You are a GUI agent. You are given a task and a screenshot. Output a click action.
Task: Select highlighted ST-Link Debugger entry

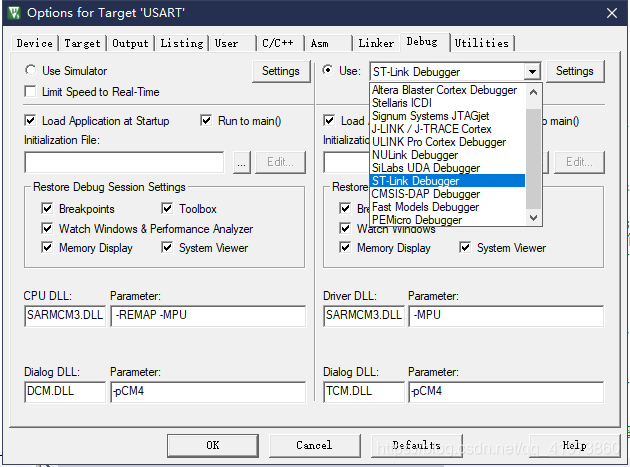pyautogui.click(x=447, y=181)
